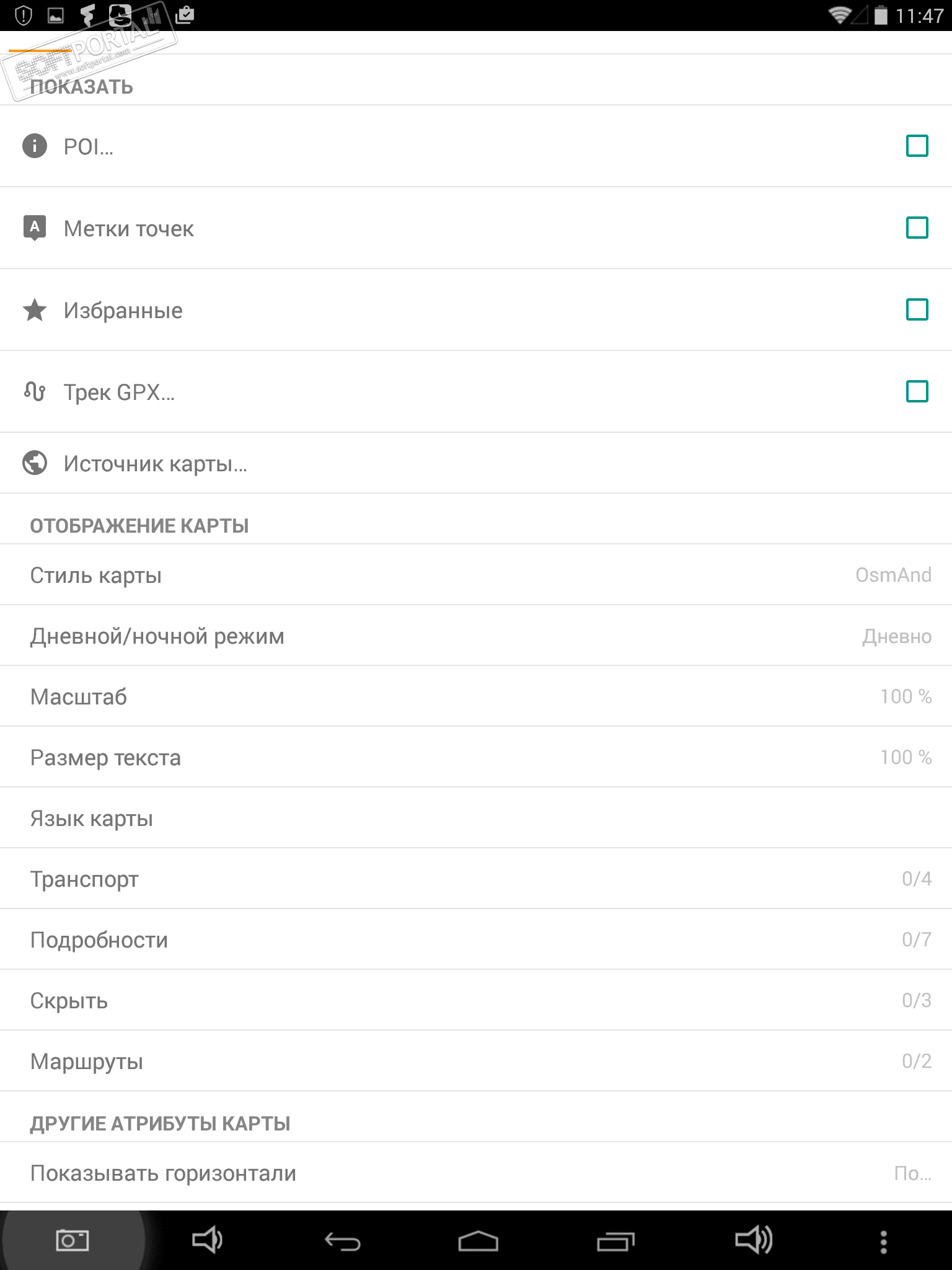Viewport: 952px width, 1270px height.
Task: Open Стиль карты selection showing OsmAnd
Action: tap(476, 575)
